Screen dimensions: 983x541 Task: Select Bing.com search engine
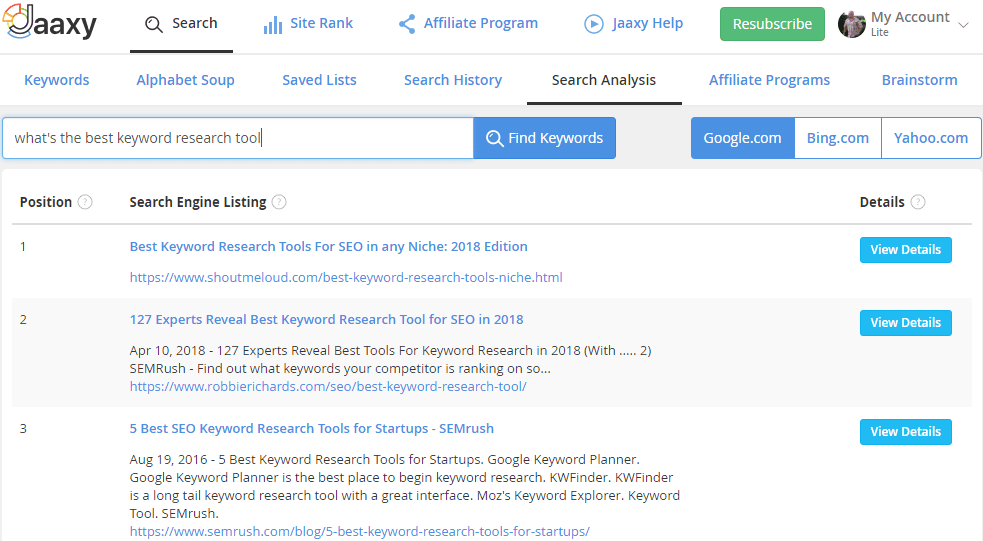pos(838,138)
